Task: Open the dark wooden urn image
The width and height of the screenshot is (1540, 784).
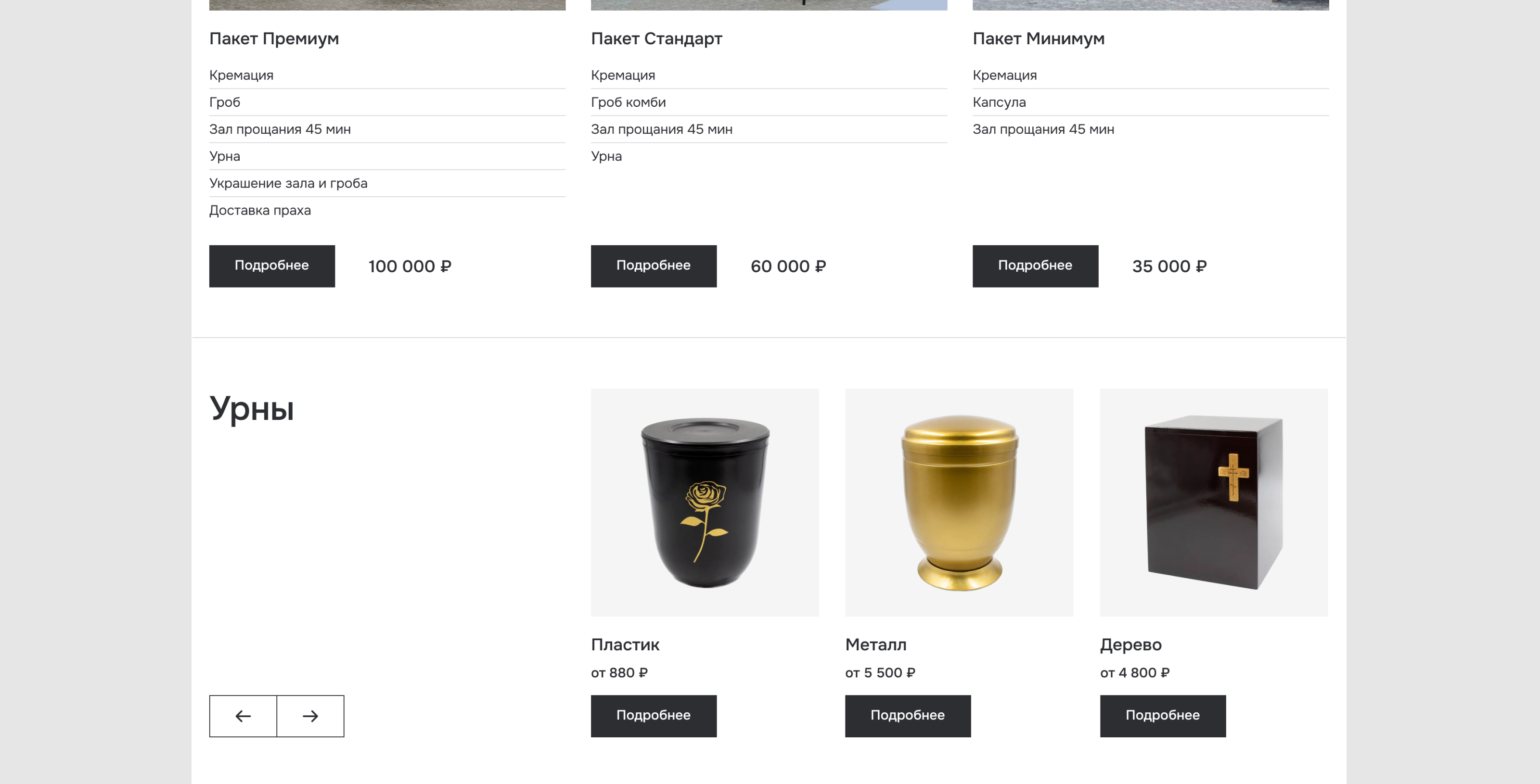Action: point(1214,502)
